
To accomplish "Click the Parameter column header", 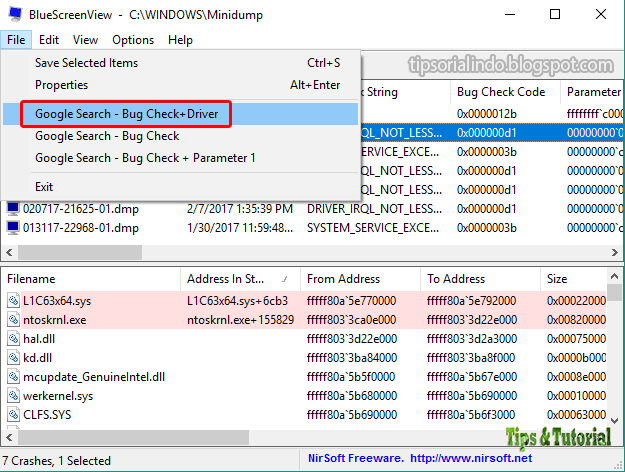I will coord(592,92).
